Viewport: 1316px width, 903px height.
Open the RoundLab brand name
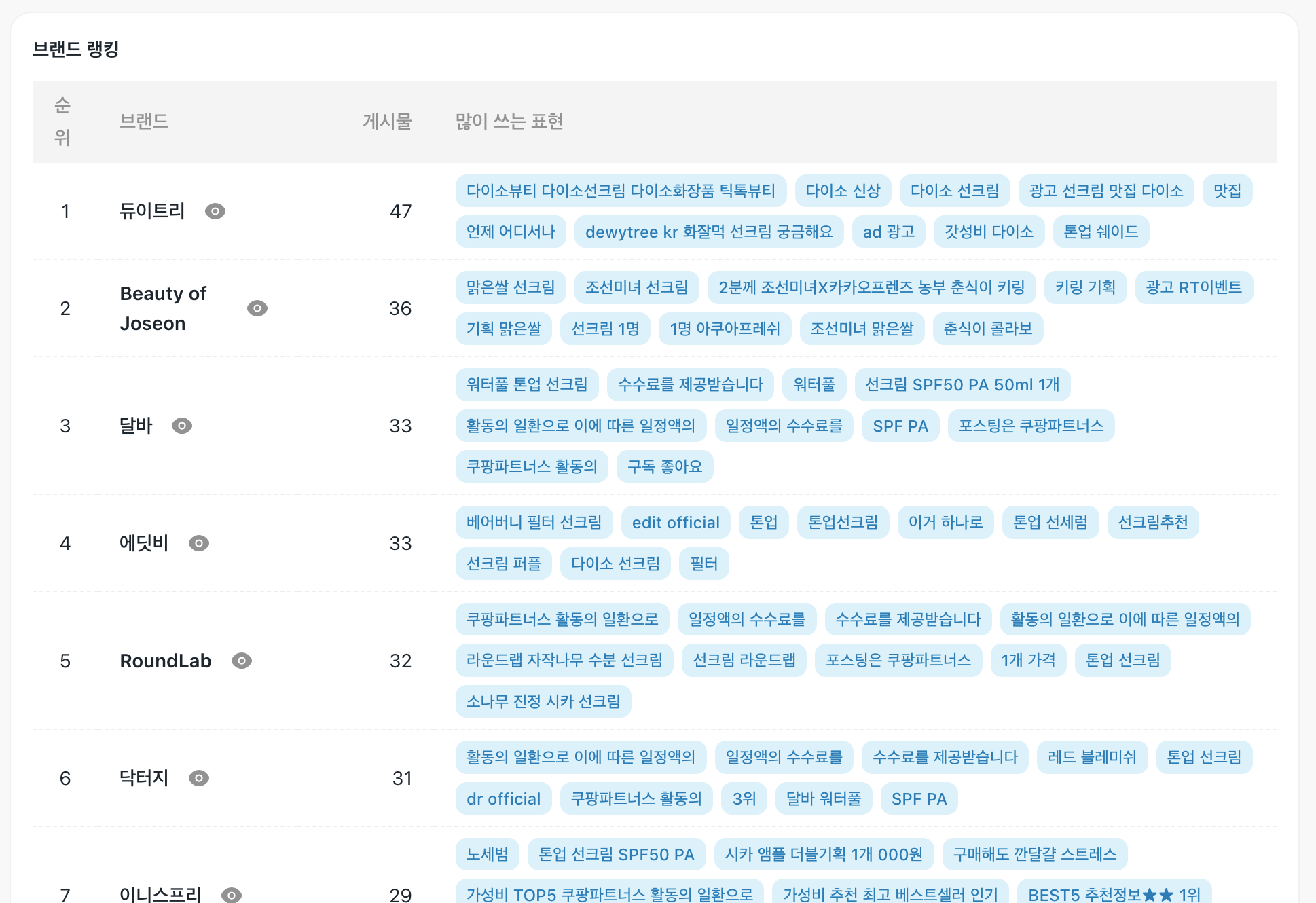tap(166, 661)
